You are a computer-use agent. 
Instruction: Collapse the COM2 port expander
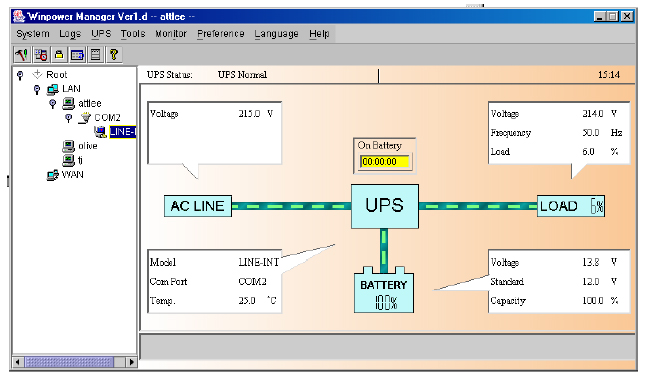click(x=69, y=118)
